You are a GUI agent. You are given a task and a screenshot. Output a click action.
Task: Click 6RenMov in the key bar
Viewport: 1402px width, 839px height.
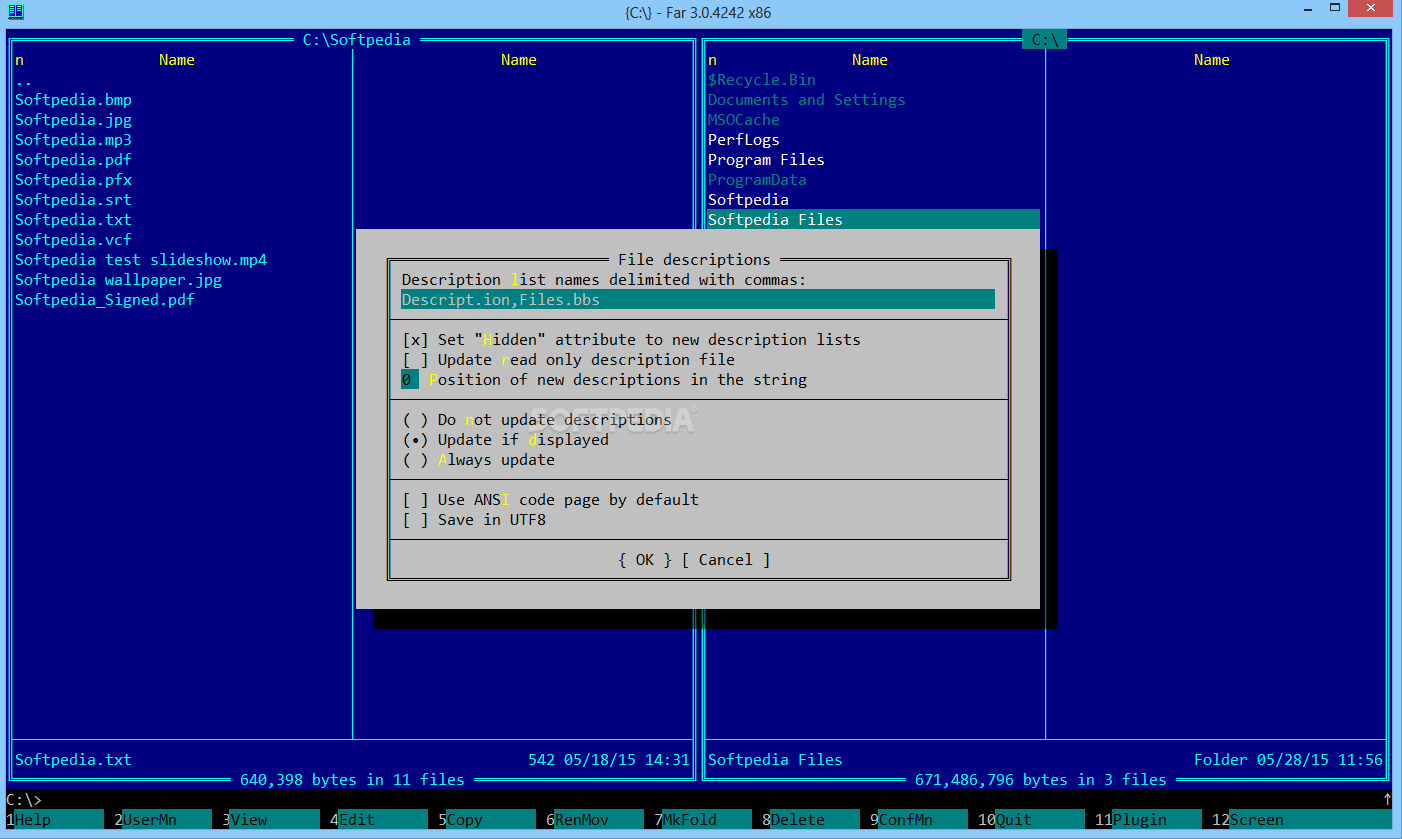tap(595, 820)
